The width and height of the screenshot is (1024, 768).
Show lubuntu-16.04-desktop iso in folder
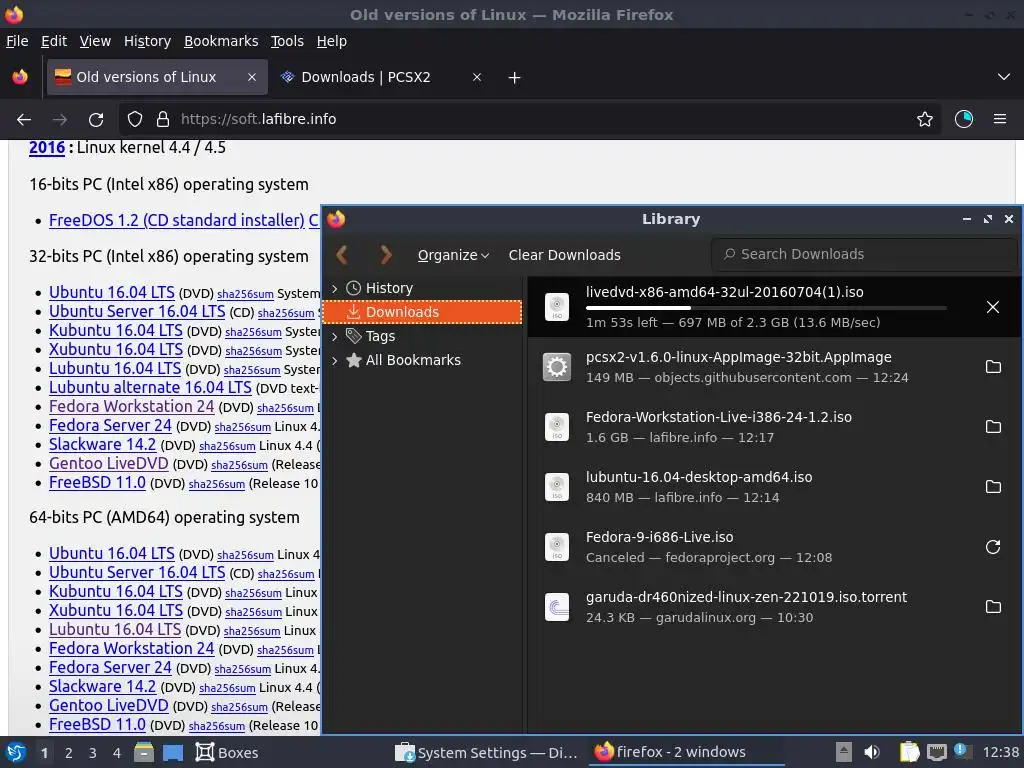pyautogui.click(x=993, y=487)
